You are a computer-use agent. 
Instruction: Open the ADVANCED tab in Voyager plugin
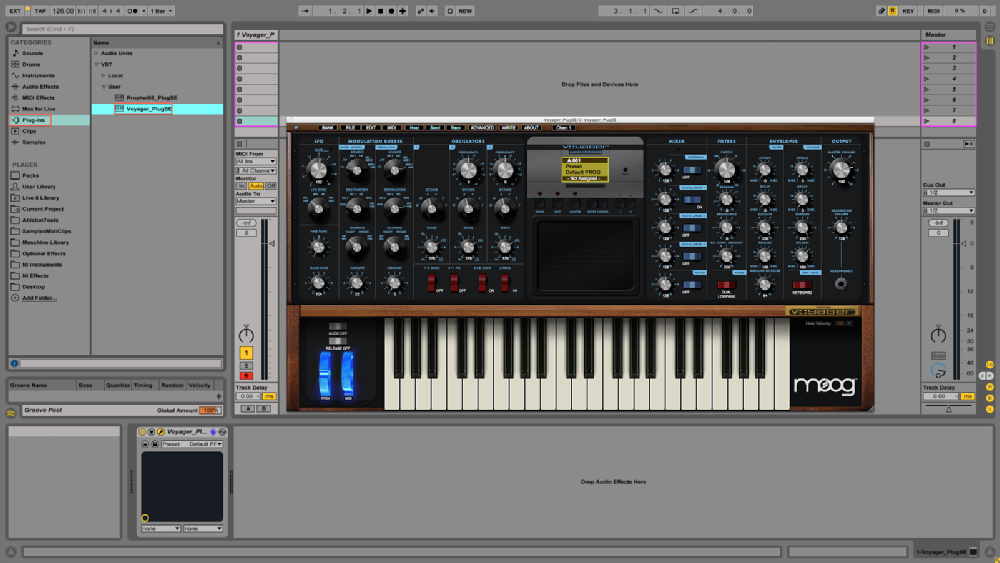pos(484,128)
